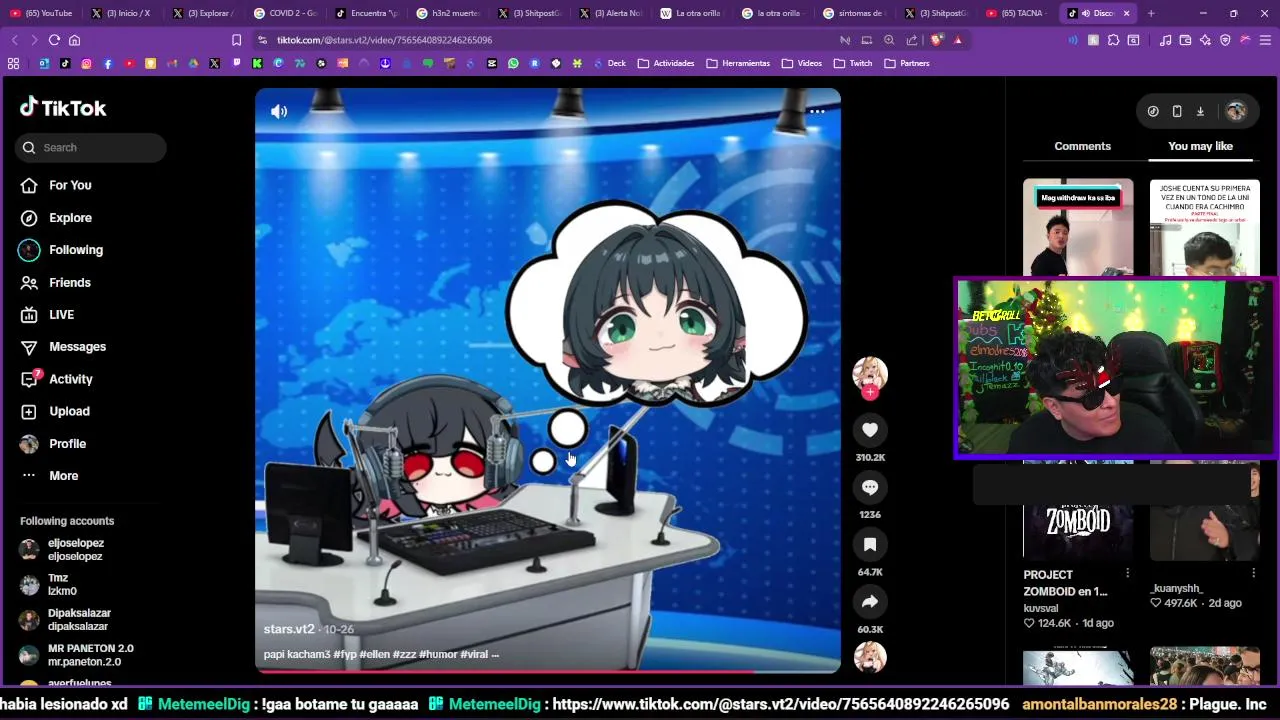Open the video's three-dot options menu
1280x720 pixels.
tap(816, 111)
